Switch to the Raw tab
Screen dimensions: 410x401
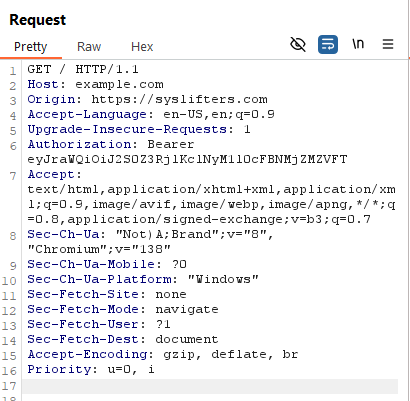tap(89, 47)
